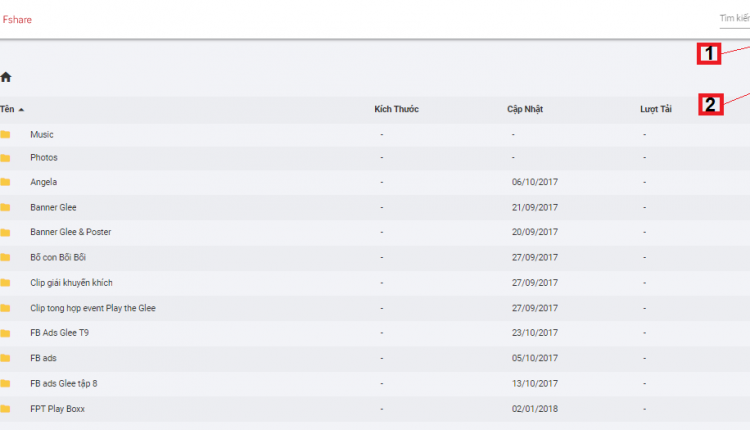This screenshot has height=430, width=750.
Task: Go to the home folder icon
Action: tap(6, 77)
